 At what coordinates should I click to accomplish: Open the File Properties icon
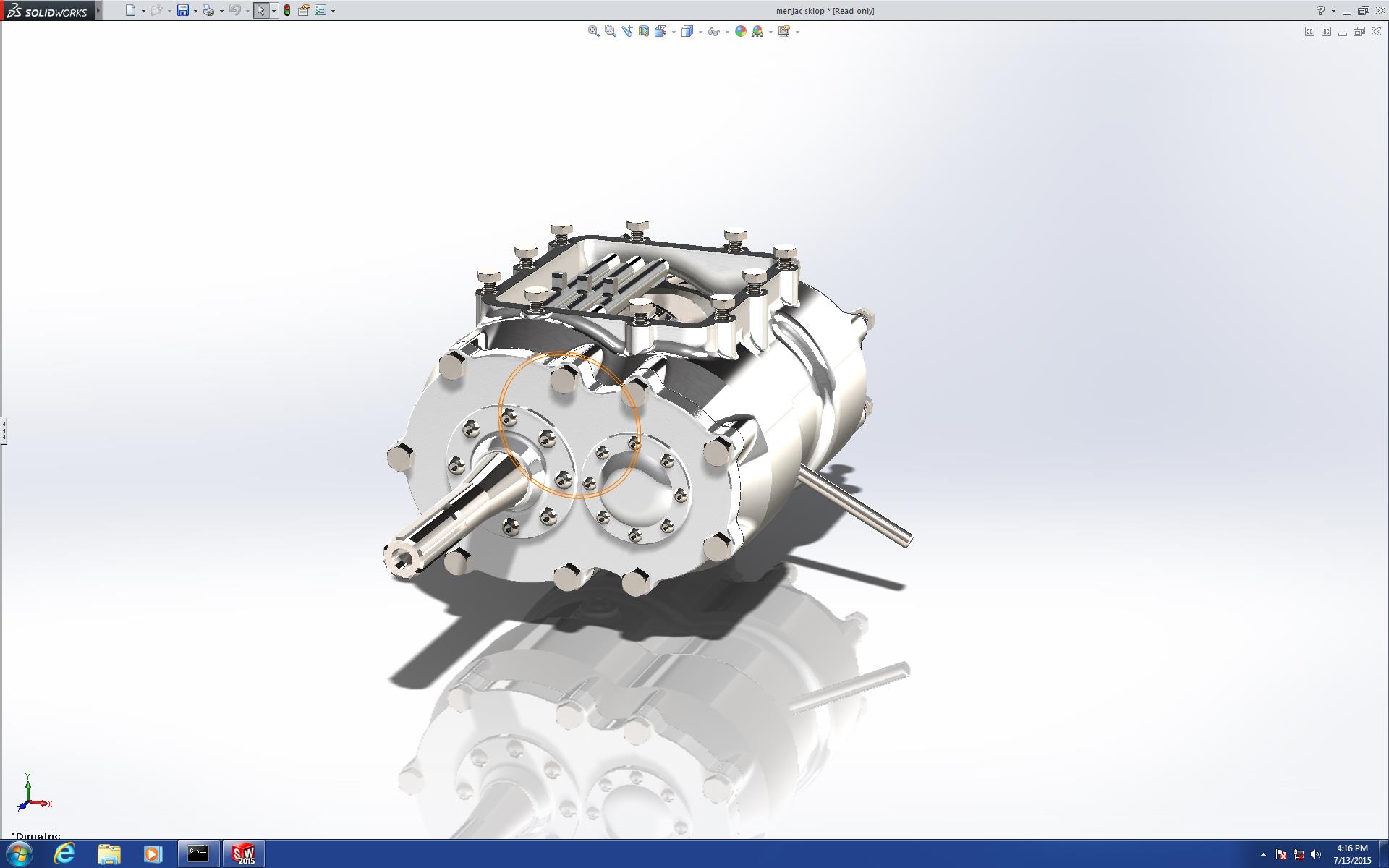click(304, 10)
